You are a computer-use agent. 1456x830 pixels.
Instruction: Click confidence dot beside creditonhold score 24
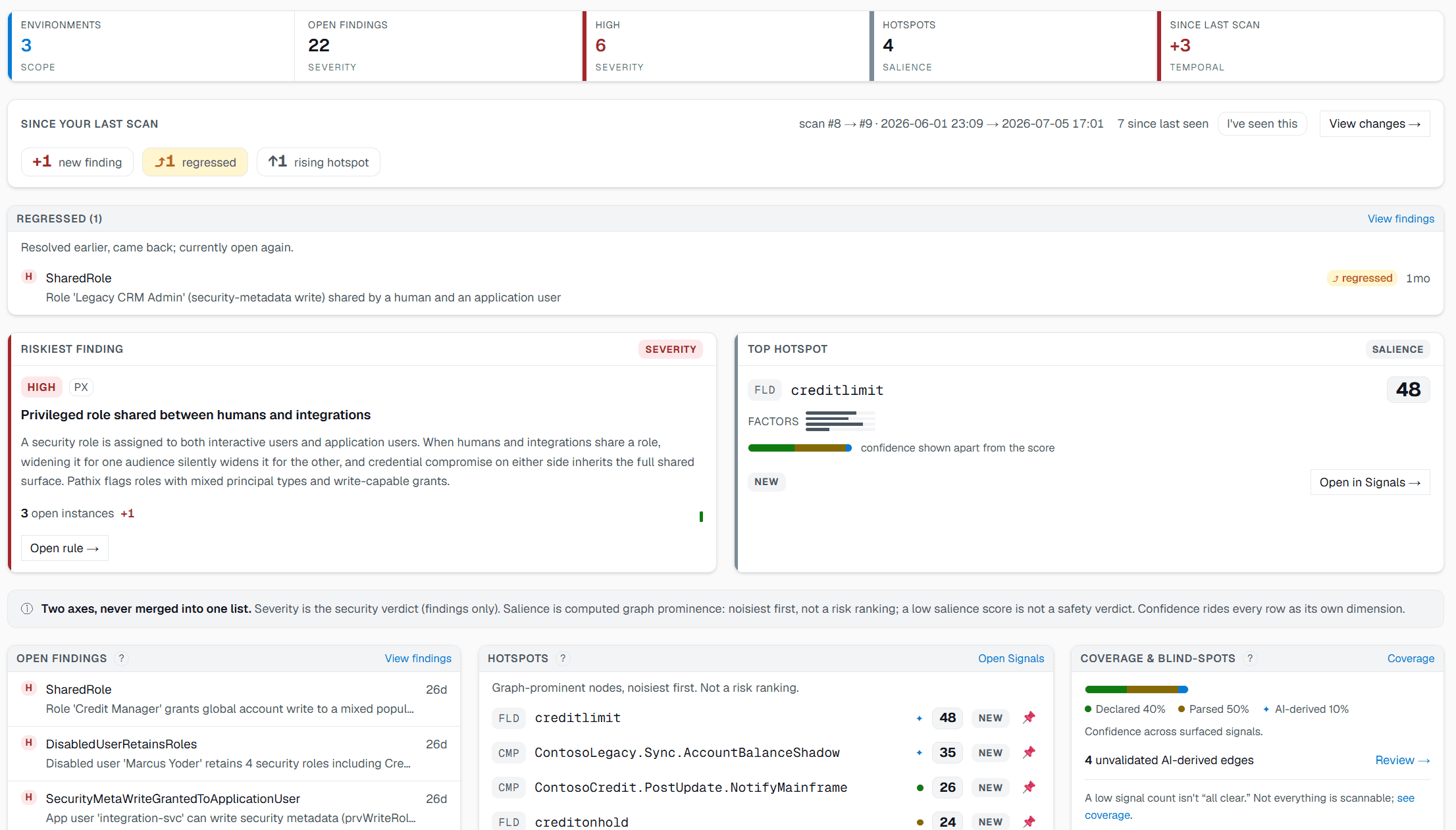(920, 822)
